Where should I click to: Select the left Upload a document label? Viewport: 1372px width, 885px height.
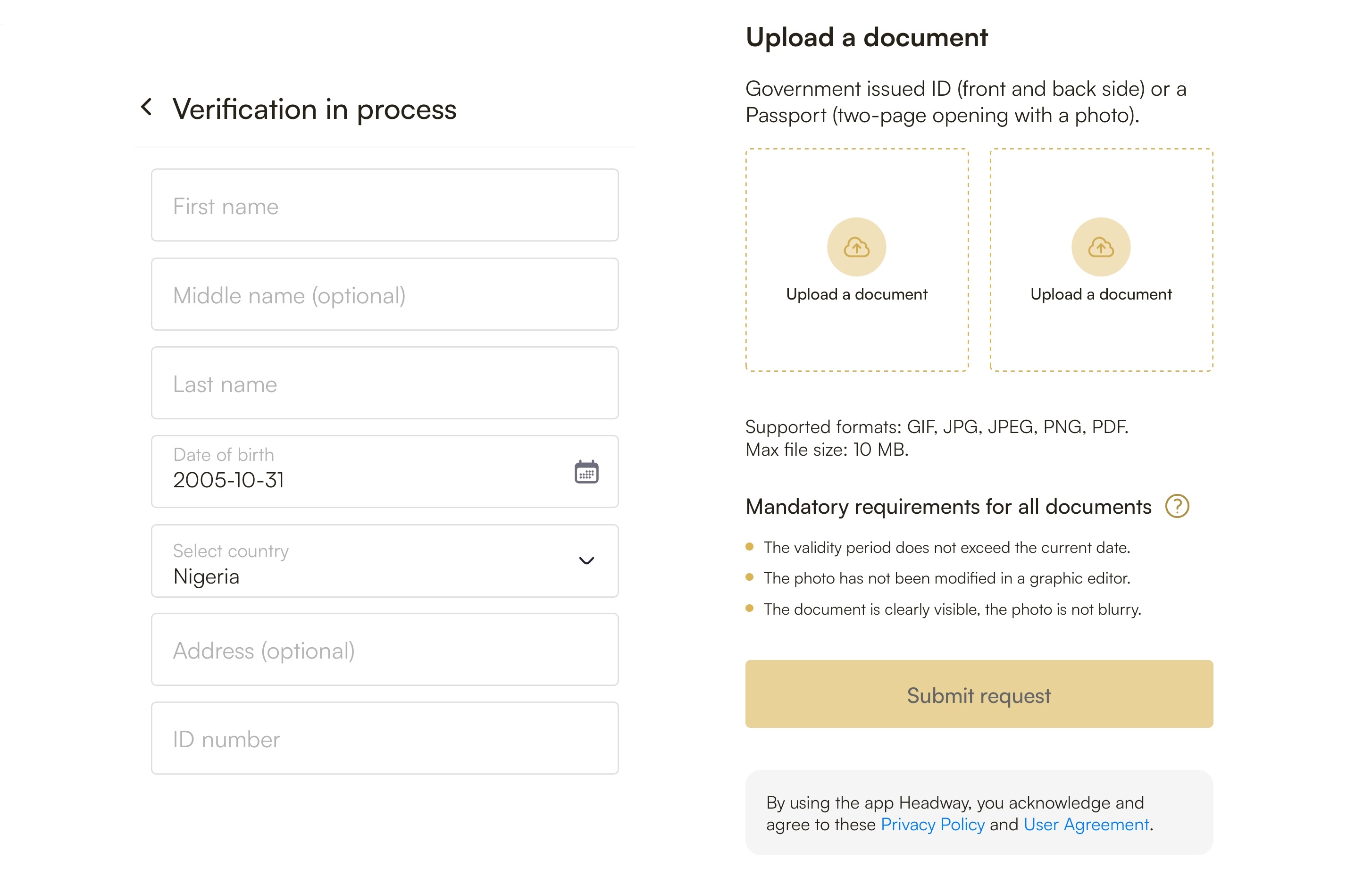coord(856,294)
